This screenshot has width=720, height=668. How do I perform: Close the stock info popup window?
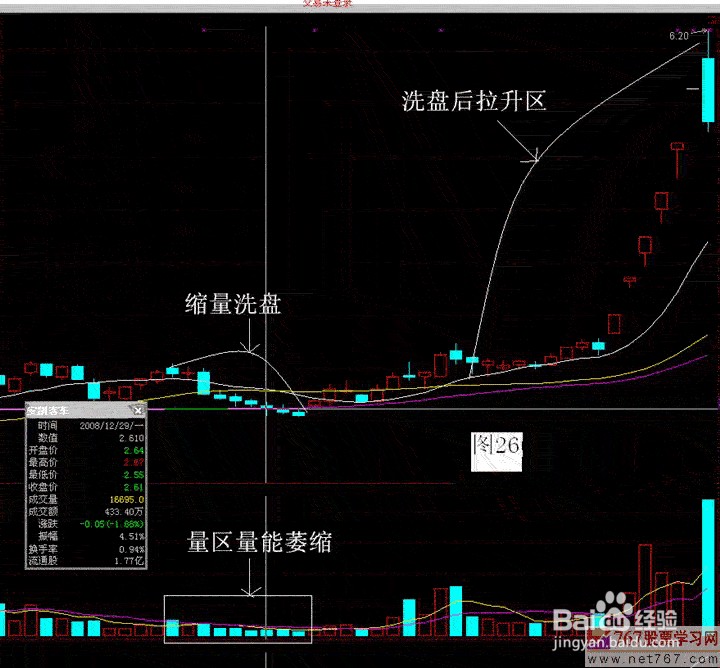(137, 410)
